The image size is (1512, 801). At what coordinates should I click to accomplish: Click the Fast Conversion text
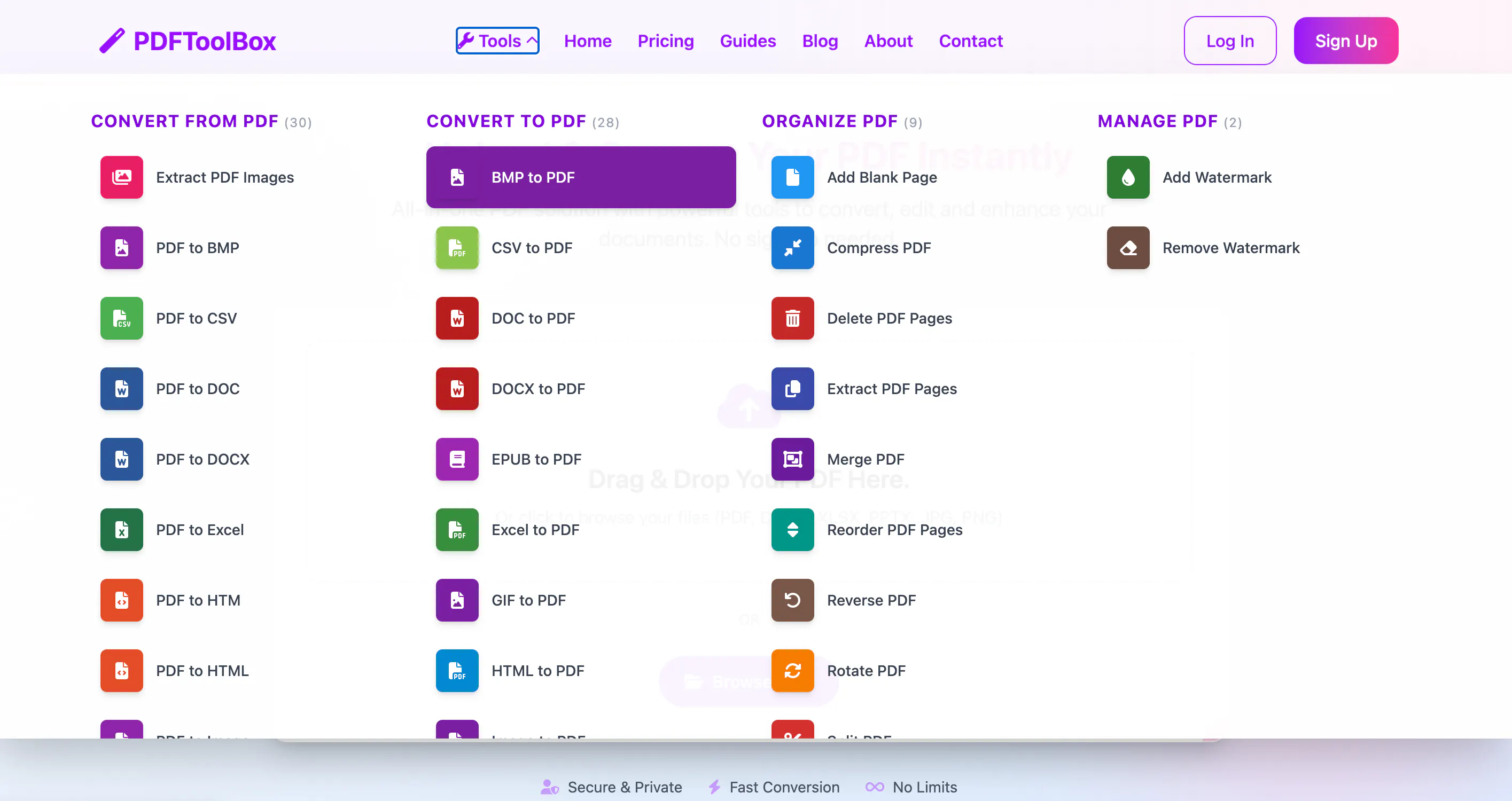pyautogui.click(x=784, y=787)
